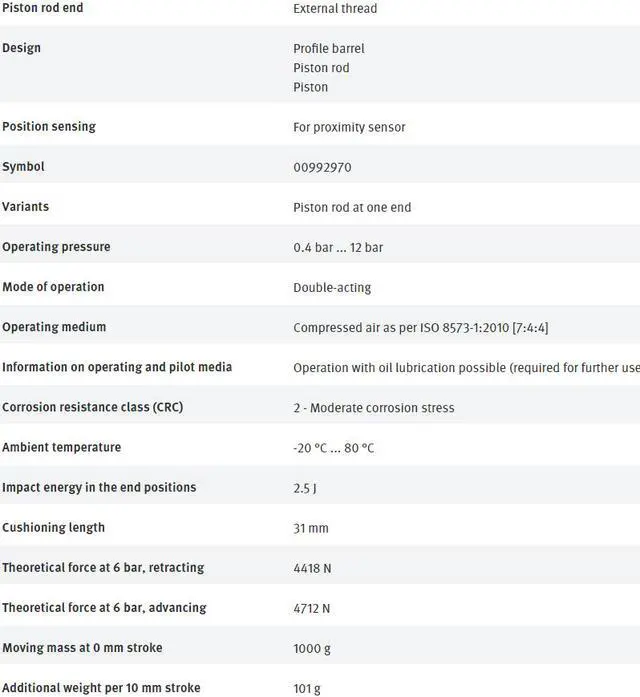Viewport: 640px width, 697px height.
Task: Select the 'External thread' value text
Action: point(335,9)
